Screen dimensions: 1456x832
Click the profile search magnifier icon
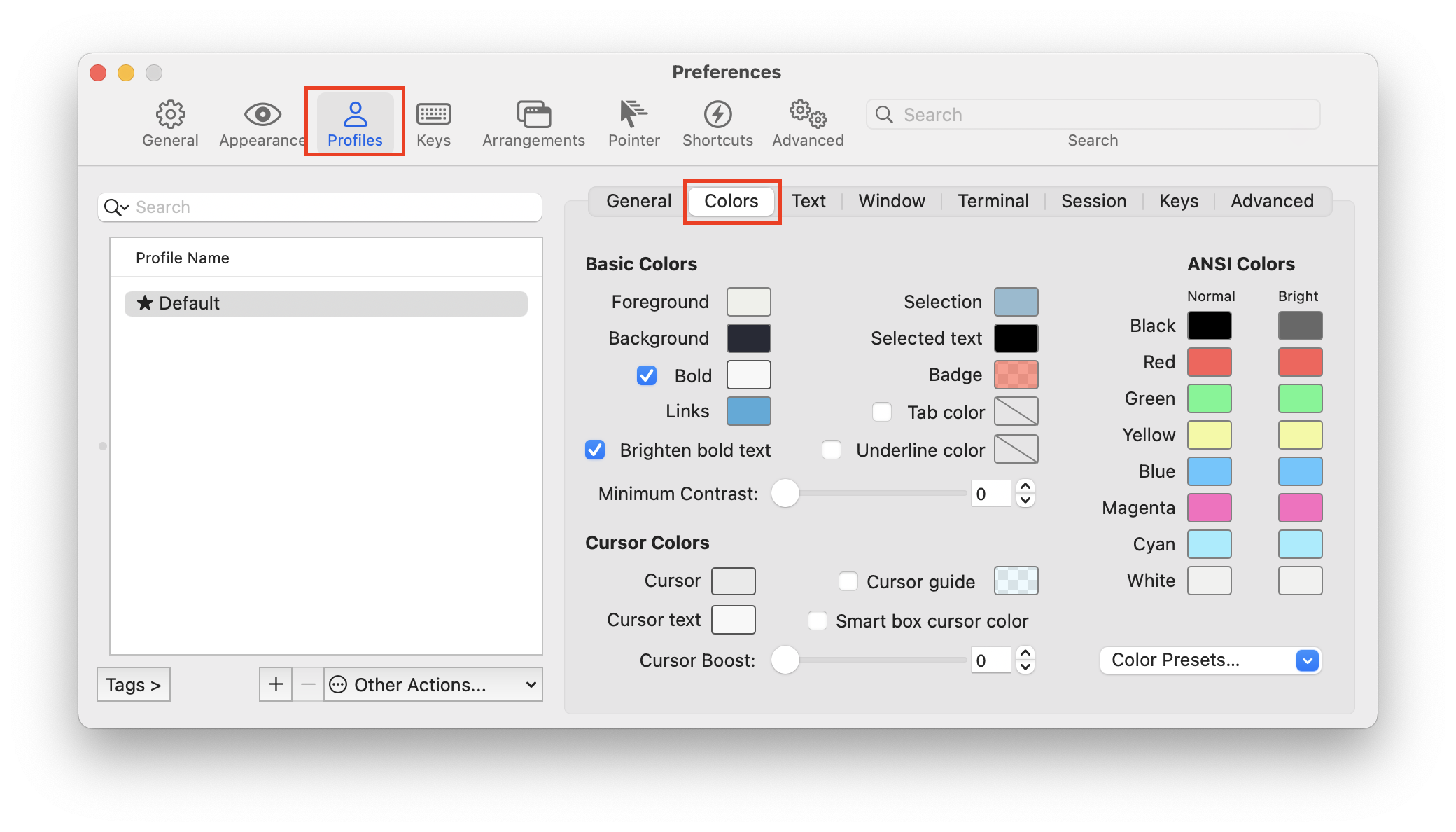pos(115,207)
